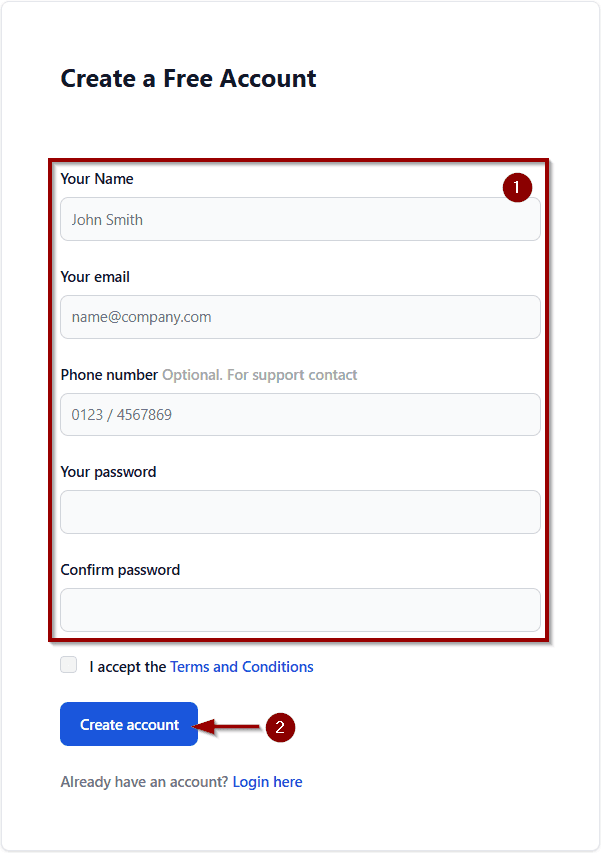Click the 'Already have an account?' text

coord(144,782)
